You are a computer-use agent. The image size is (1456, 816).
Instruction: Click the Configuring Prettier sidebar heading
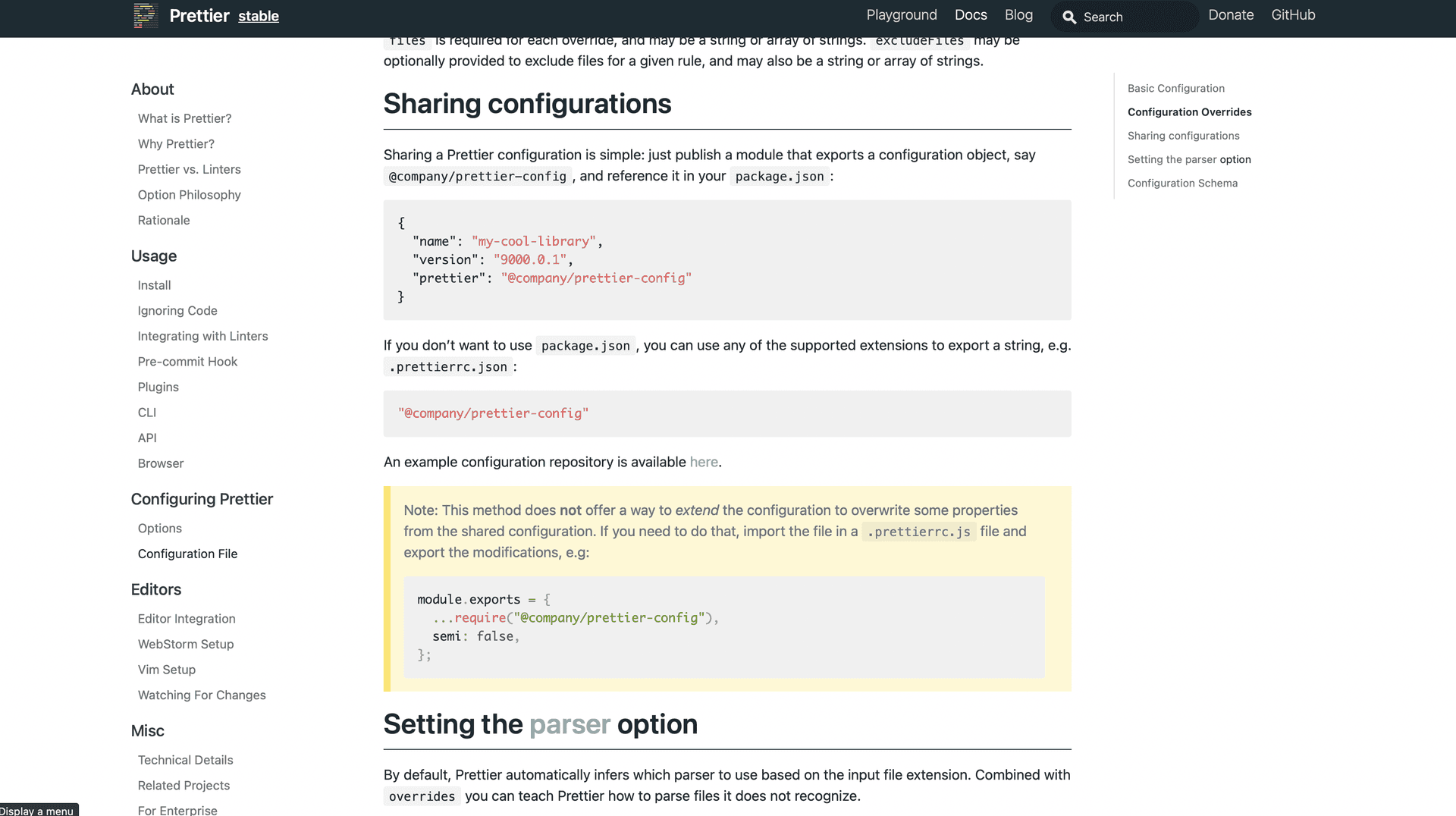pos(202,499)
